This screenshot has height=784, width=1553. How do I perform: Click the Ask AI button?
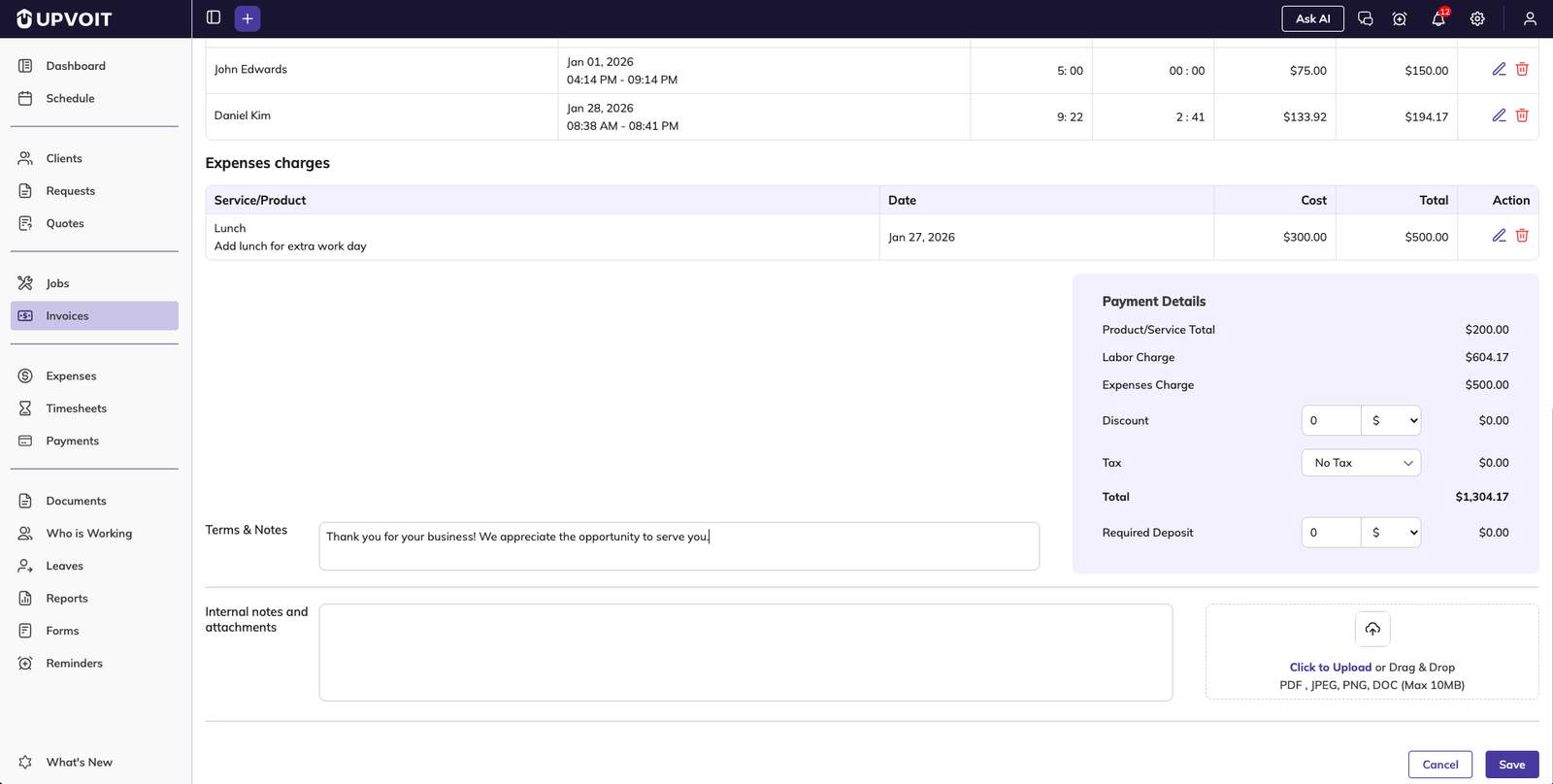click(x=1312, y=18)
